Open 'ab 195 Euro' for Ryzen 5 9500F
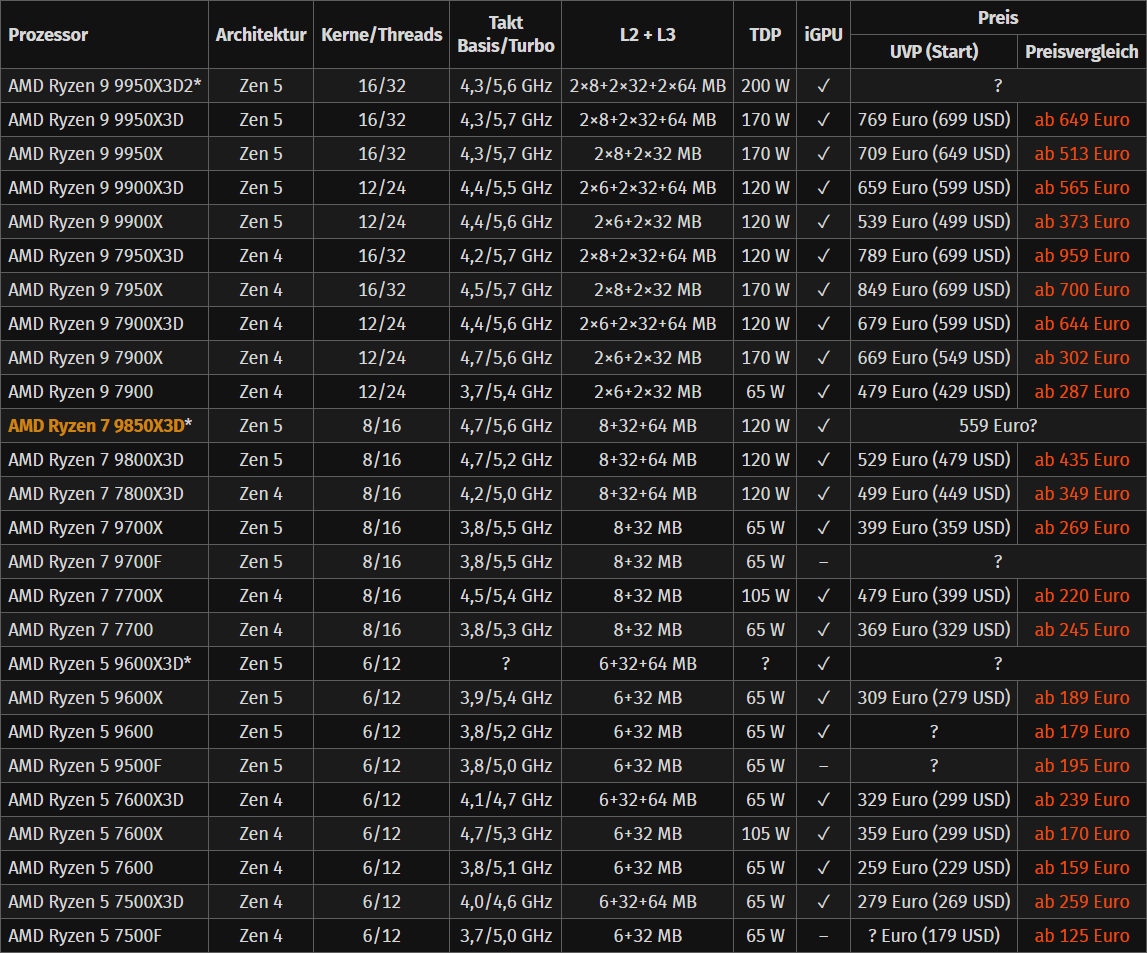Screen dimensions: 1147x953 pyautogui.click(x=1081, y=766)
